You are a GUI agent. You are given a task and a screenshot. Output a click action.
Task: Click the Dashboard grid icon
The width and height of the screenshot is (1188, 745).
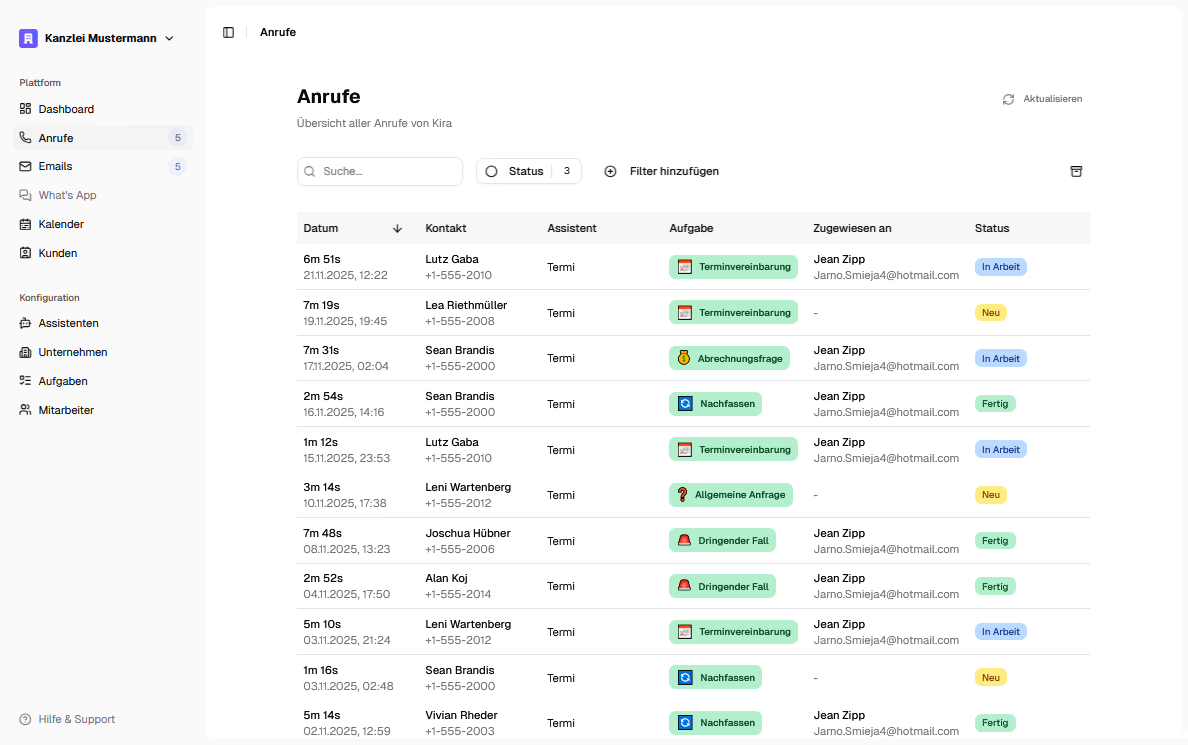(x=25, y=109)
